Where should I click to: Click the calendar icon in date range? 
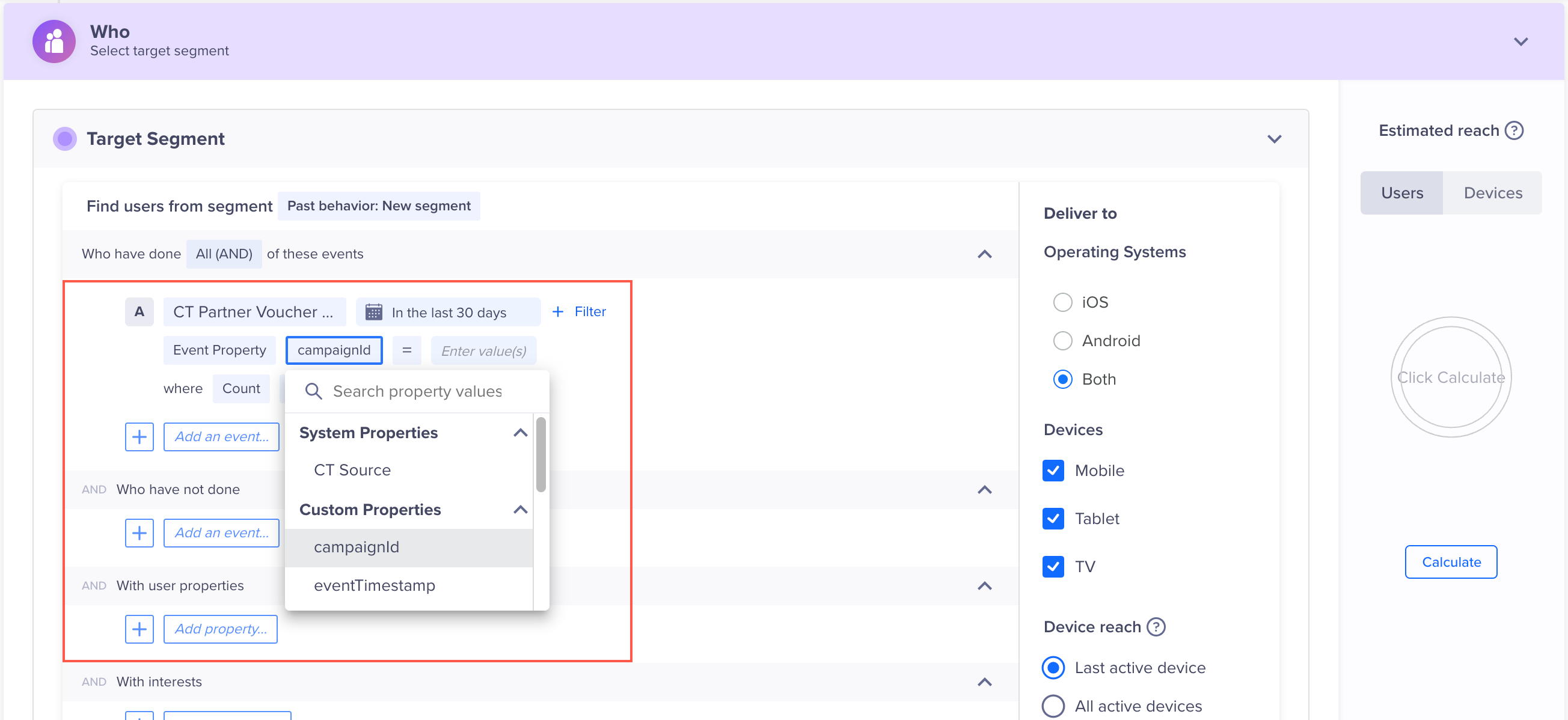point(373,313)
